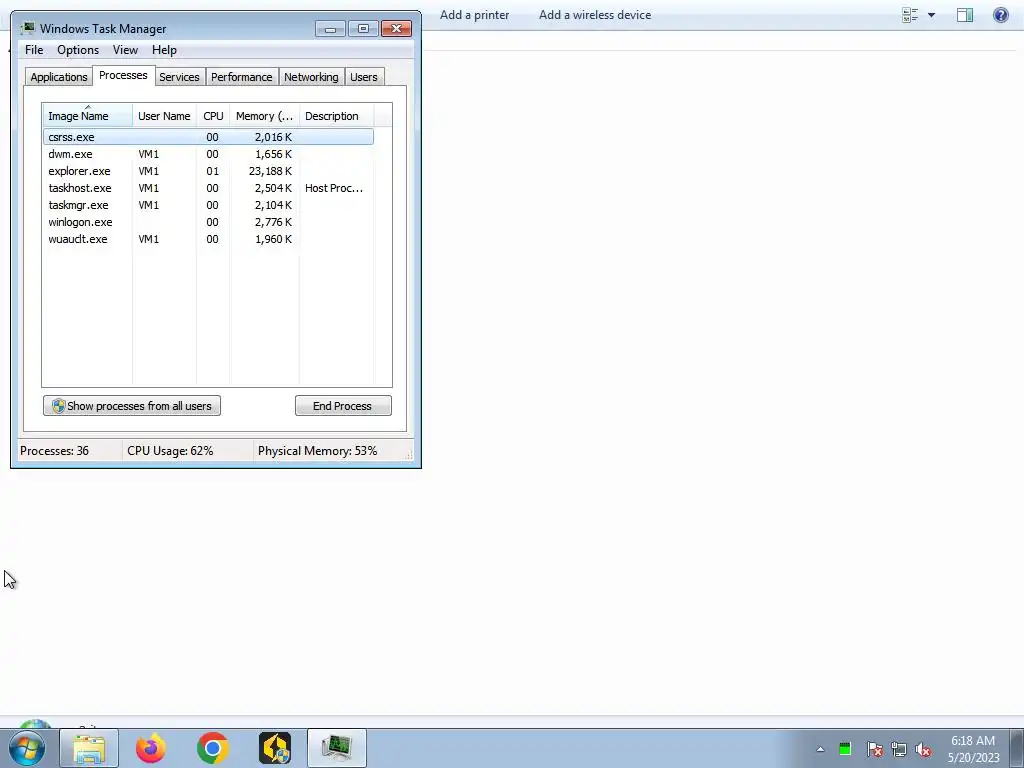
Task: Click the 2,776 K memory value
Action: click(x=274, y=222)
